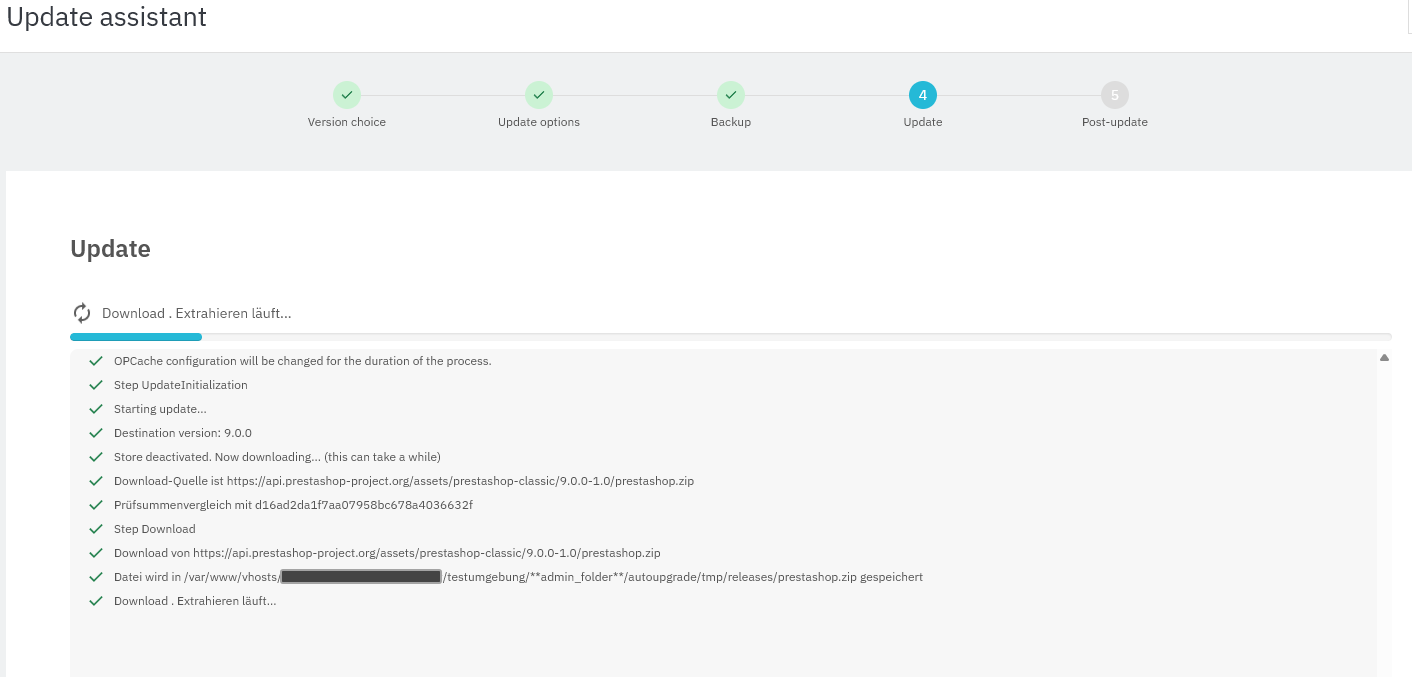Click the log scrollbar up arrow

1384,357
